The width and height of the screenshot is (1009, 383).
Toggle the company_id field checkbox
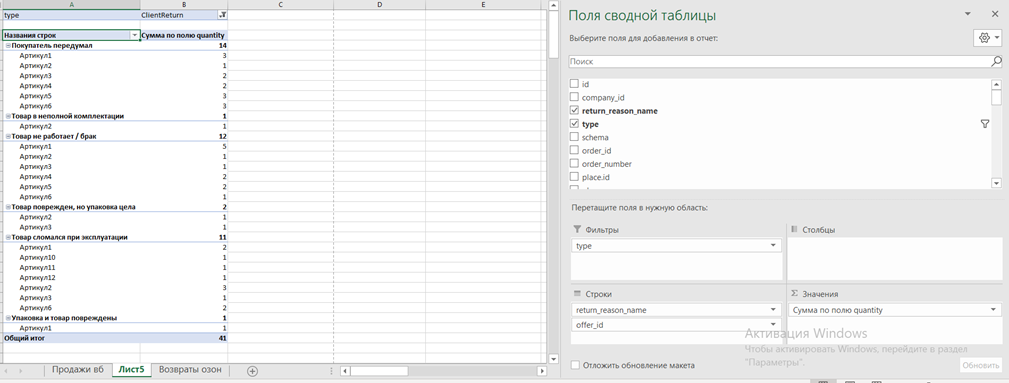pyautogui.click(x=575, y=97)
